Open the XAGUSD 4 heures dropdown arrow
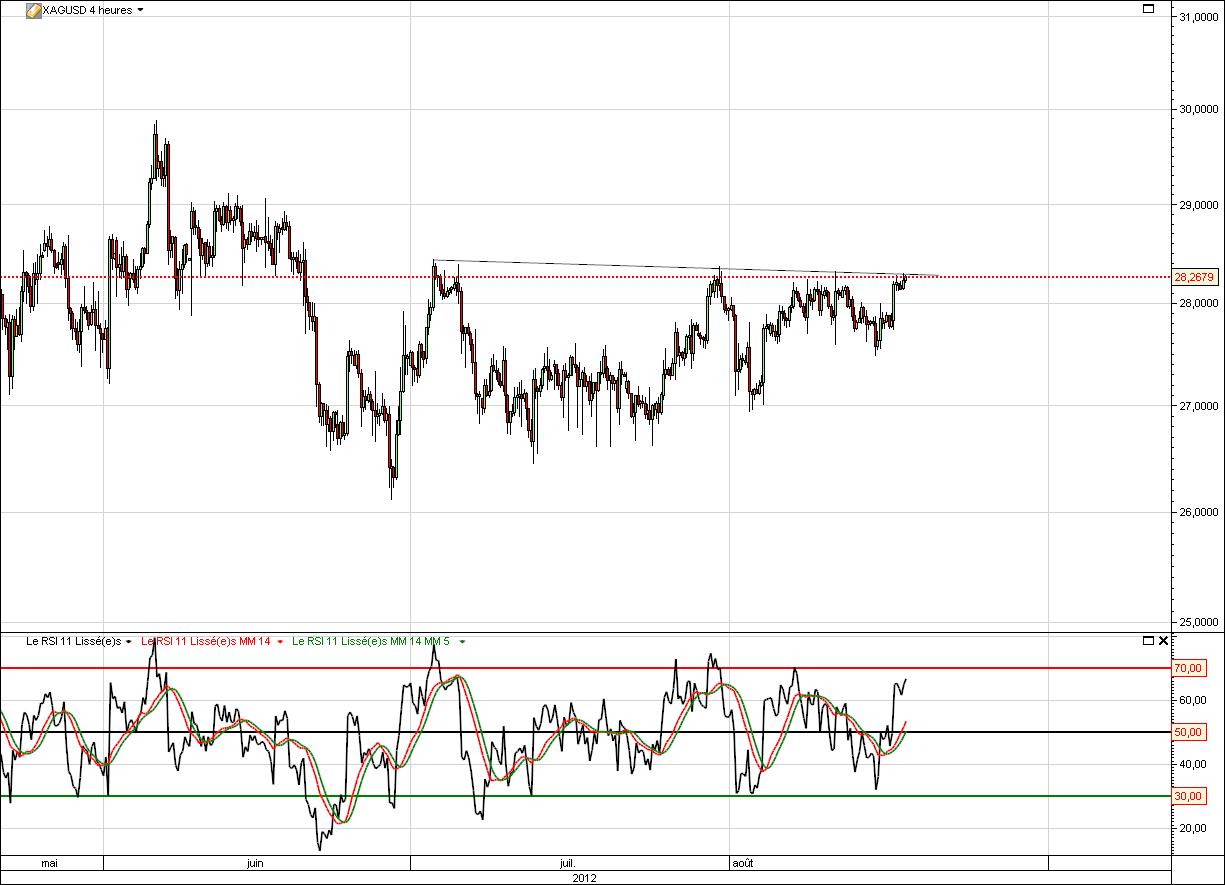Screen dimensions: 1225x885 click(x=140, y=10)
